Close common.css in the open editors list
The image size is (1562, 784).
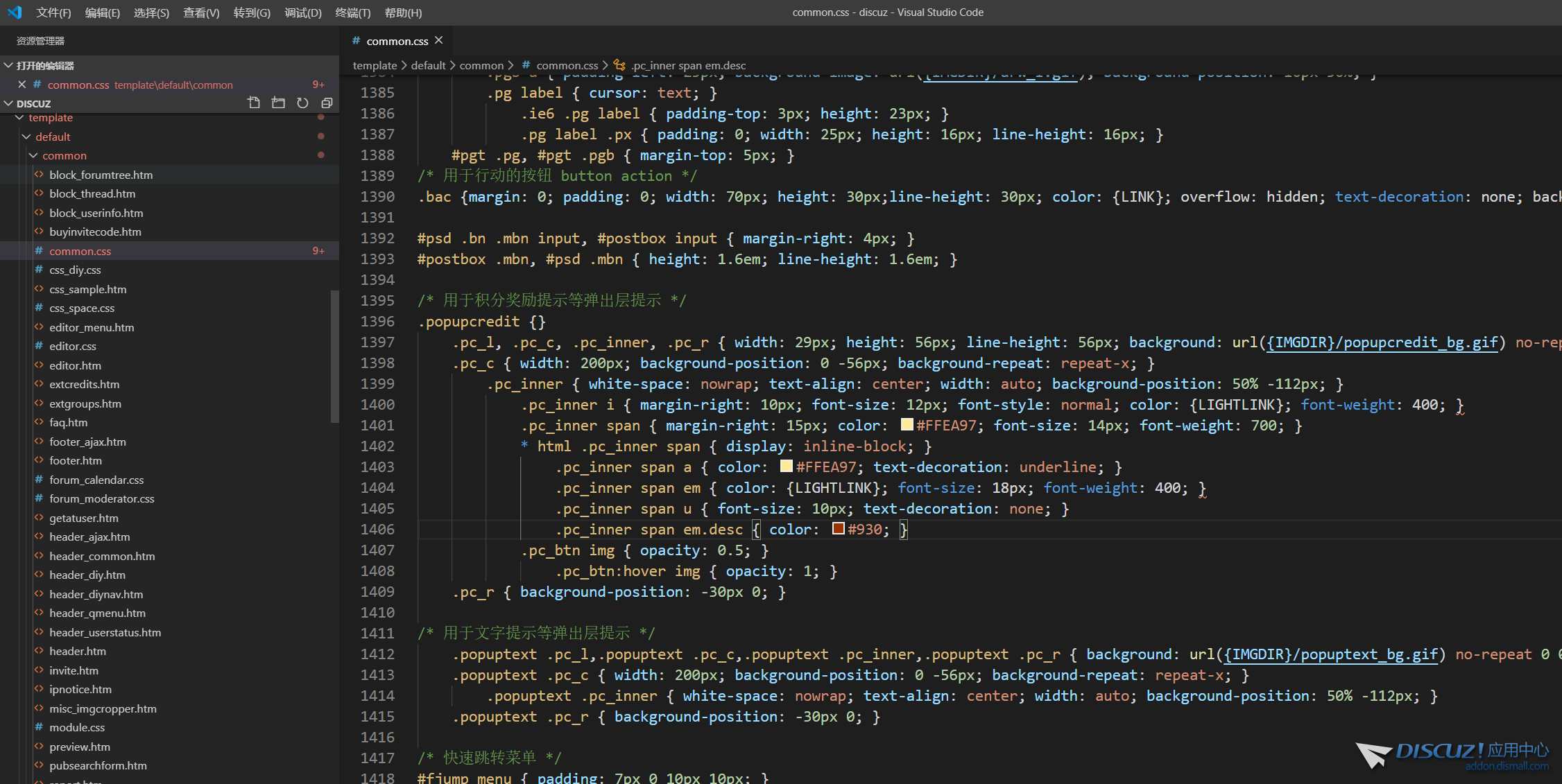(22, 85)
